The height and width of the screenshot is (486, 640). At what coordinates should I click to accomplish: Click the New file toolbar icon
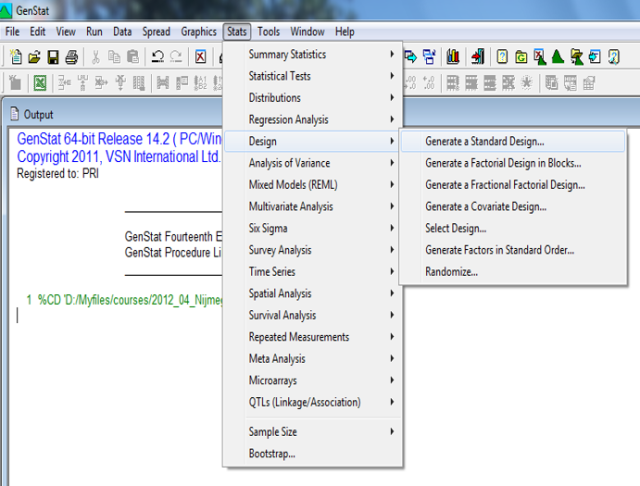[14, 57]
